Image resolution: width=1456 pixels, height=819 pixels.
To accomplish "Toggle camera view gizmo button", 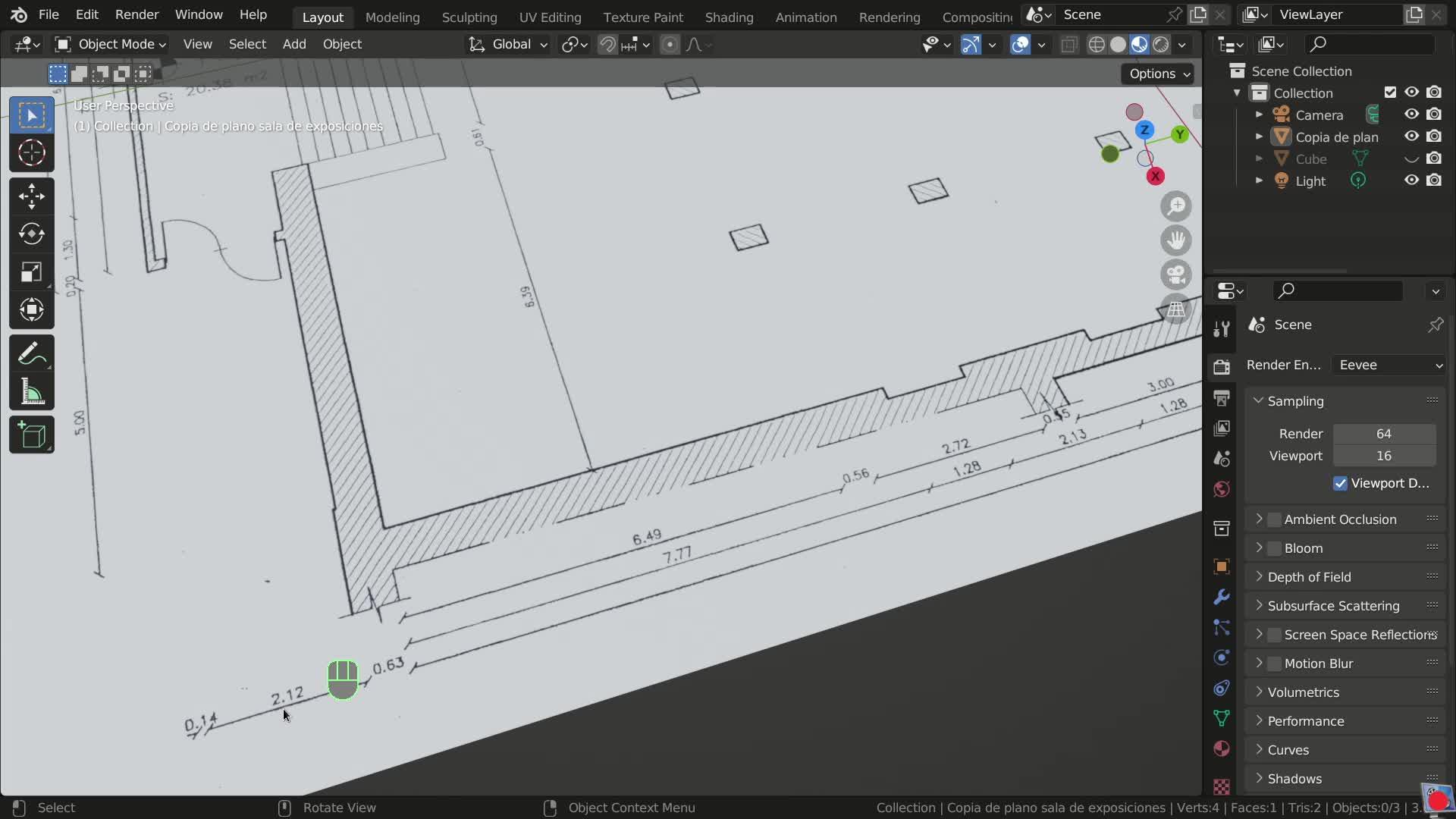I will pyautogui.click(x=1176, y=275).
